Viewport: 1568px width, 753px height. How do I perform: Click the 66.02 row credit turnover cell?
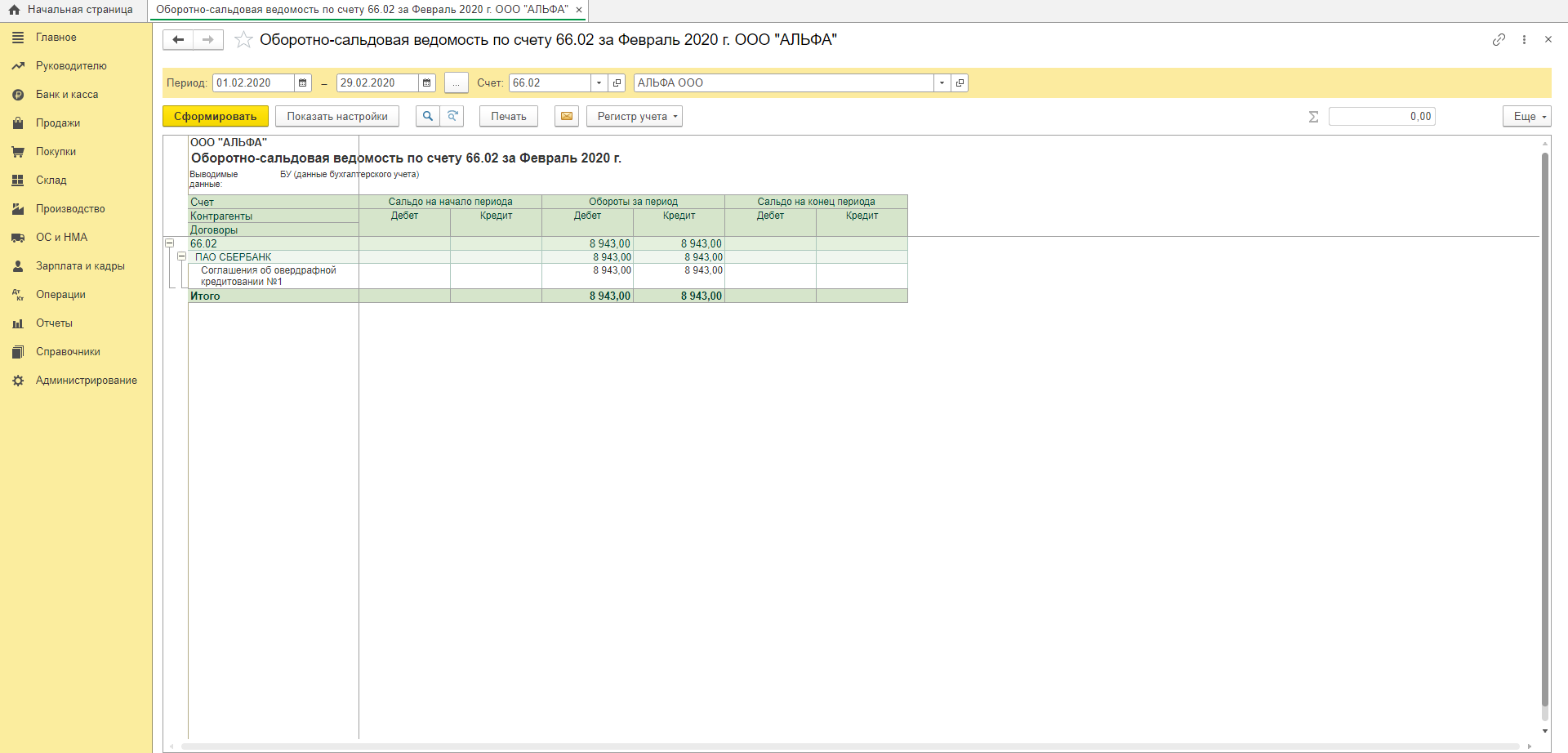pos(679,243)
